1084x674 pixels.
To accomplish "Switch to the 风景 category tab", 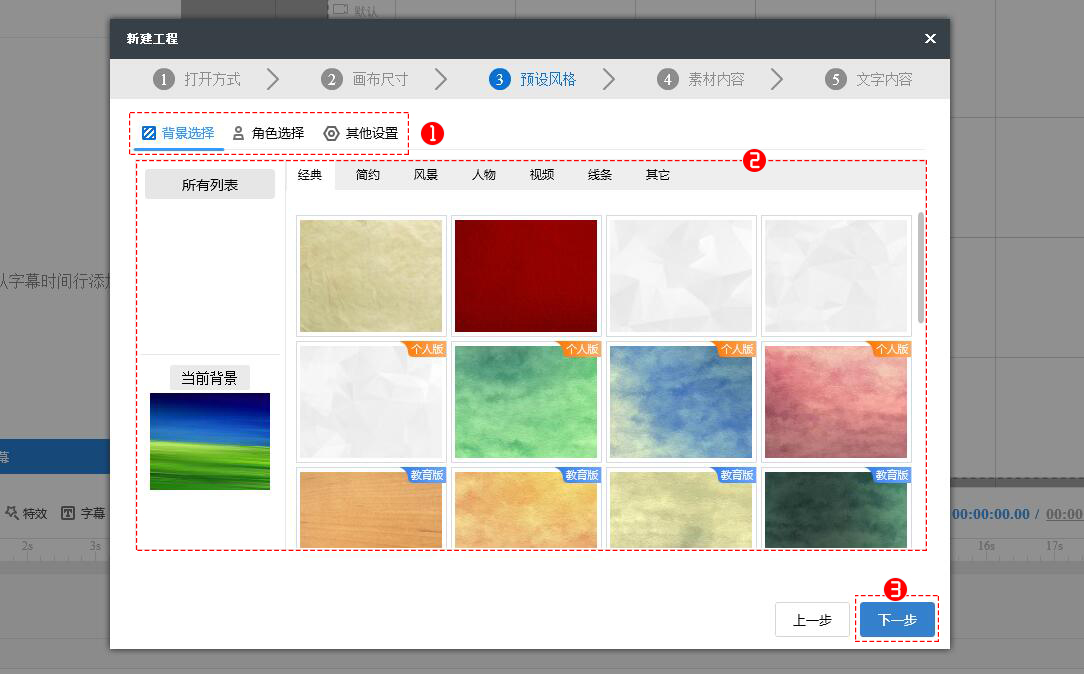I will click(425, 174).
